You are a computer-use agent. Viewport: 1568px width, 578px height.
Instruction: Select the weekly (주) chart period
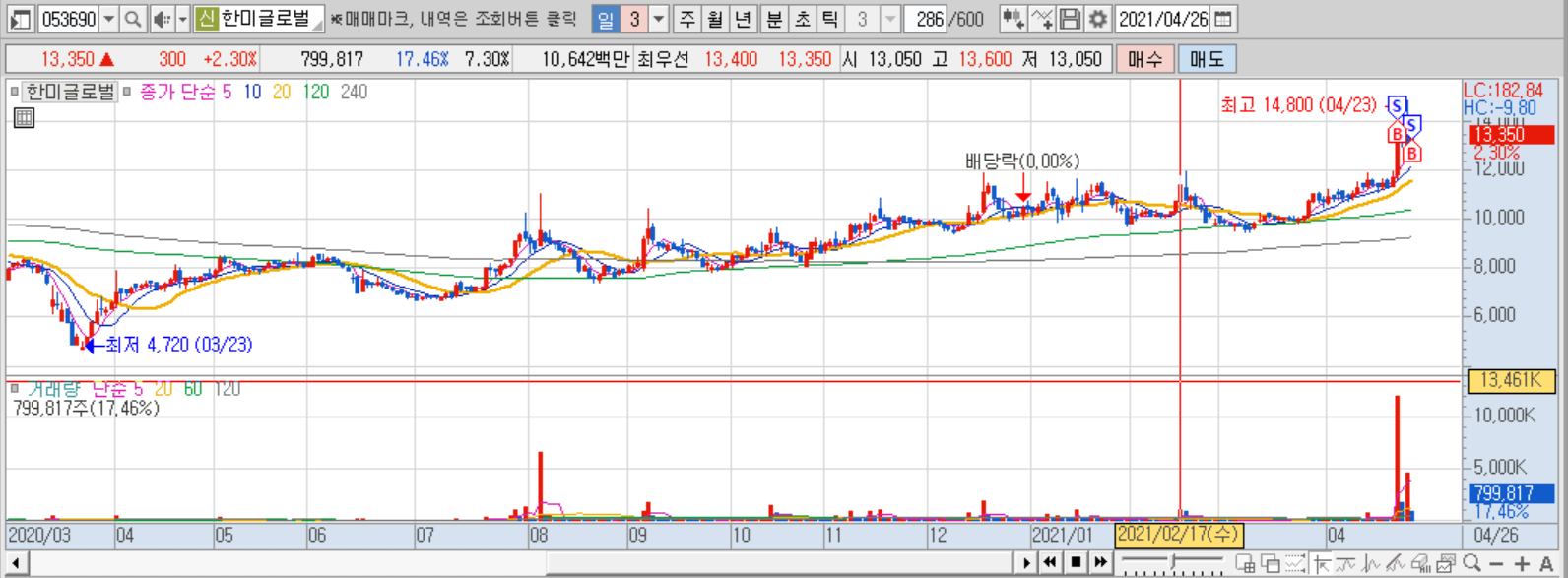[687, 19]
